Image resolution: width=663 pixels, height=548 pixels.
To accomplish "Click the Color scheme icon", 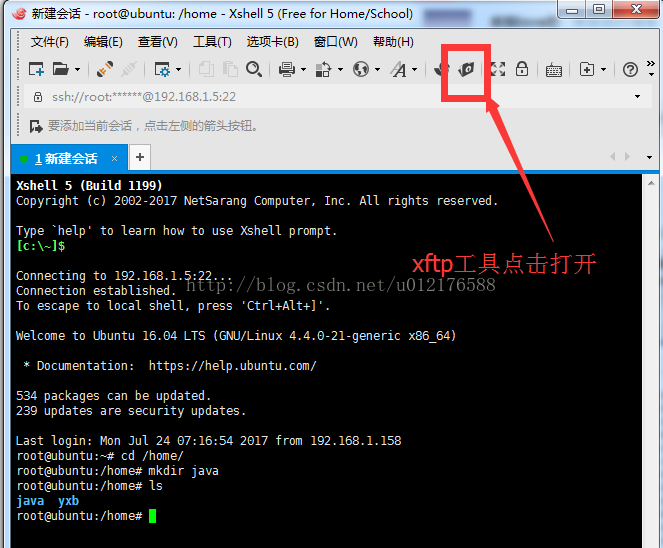I will [x=323, y=69].
